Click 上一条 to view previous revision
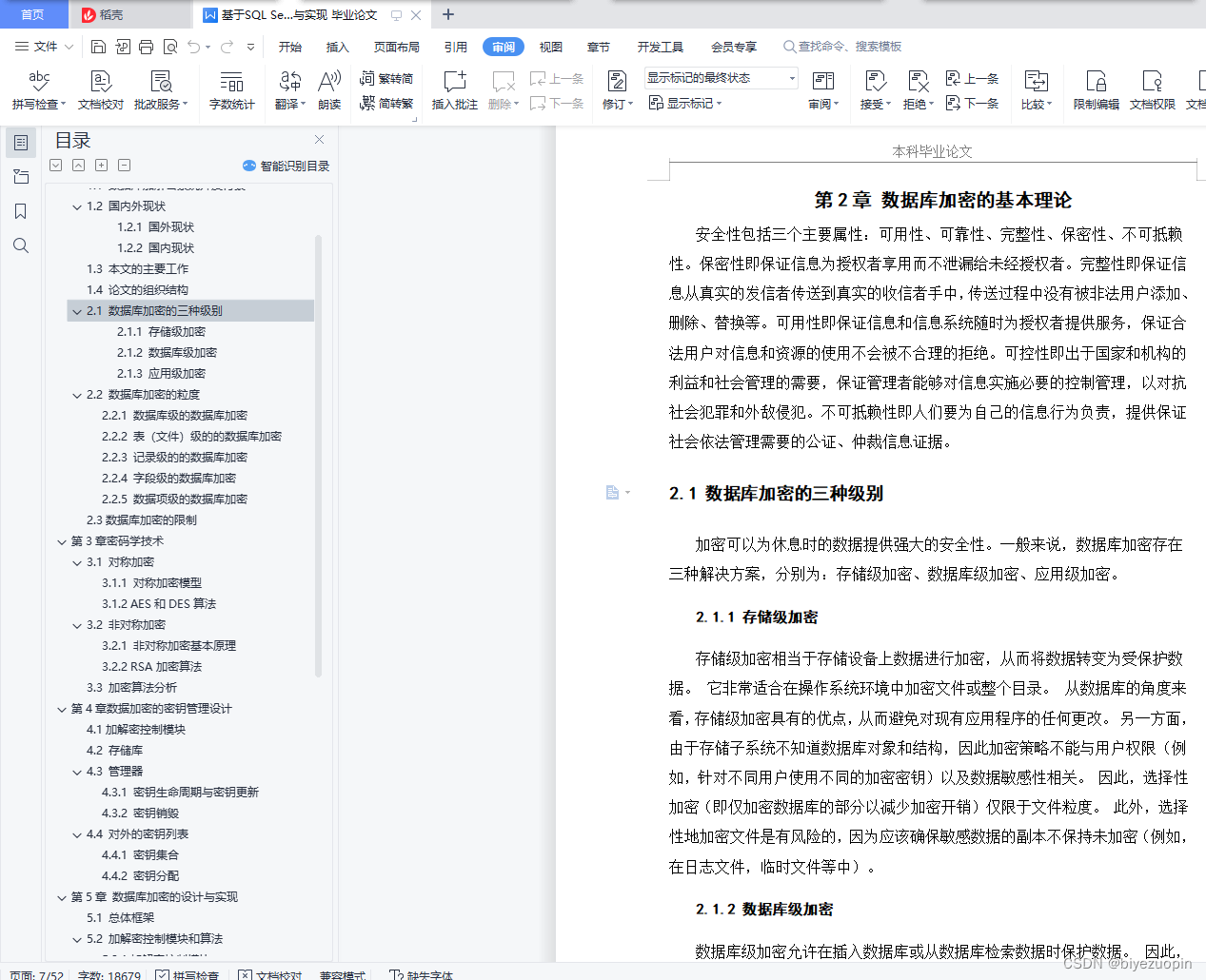The width and height of the screenshot is (1206, 980). [x=972, y=80]
